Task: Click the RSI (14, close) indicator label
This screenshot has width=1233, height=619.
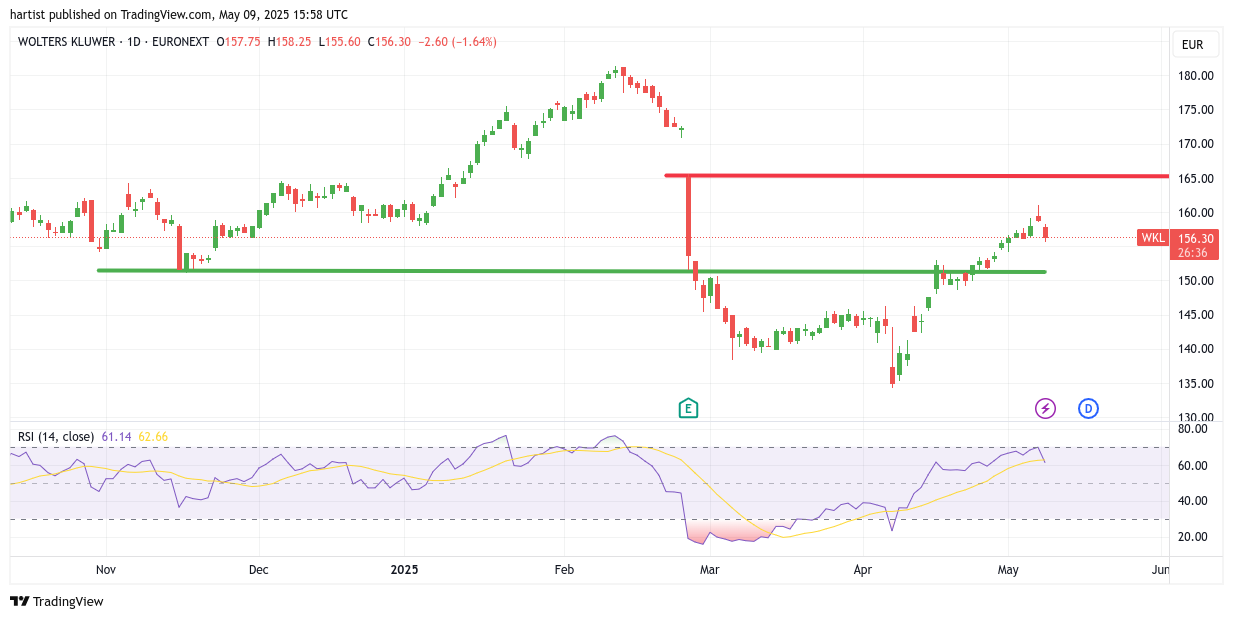Action: [x=56, y=437]
